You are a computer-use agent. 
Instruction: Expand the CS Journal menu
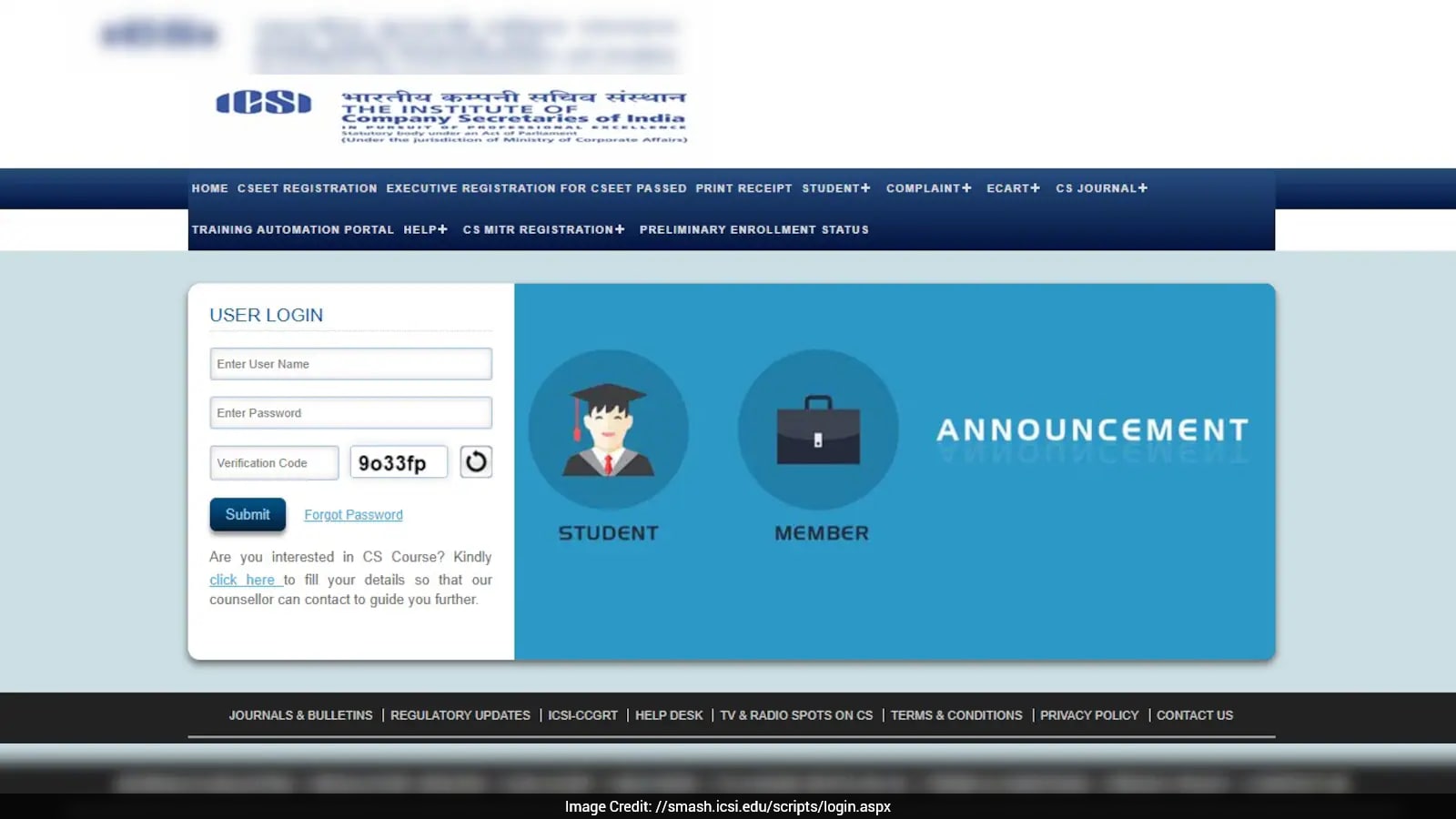click(1101, 188)
